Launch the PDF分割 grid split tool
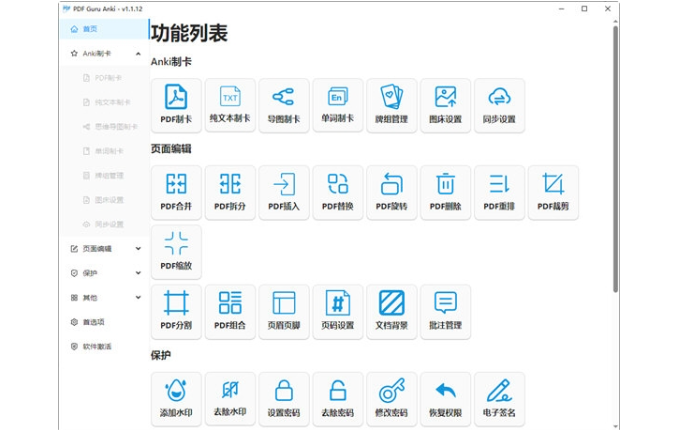 [x=176, y=311]
